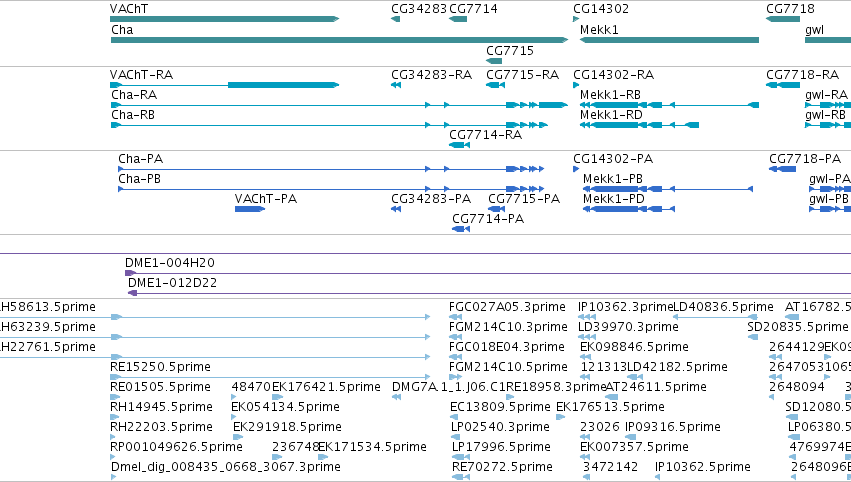Click the CG7715 gene label
The height and width of the screenshot is (482, 851).
click(x=510, y=50)
